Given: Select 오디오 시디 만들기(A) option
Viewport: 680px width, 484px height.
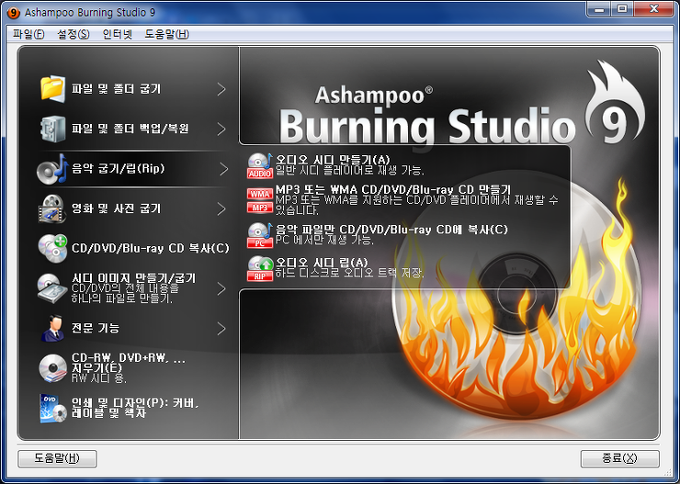Looking at the screenshot, I should [x=333, y=160].
